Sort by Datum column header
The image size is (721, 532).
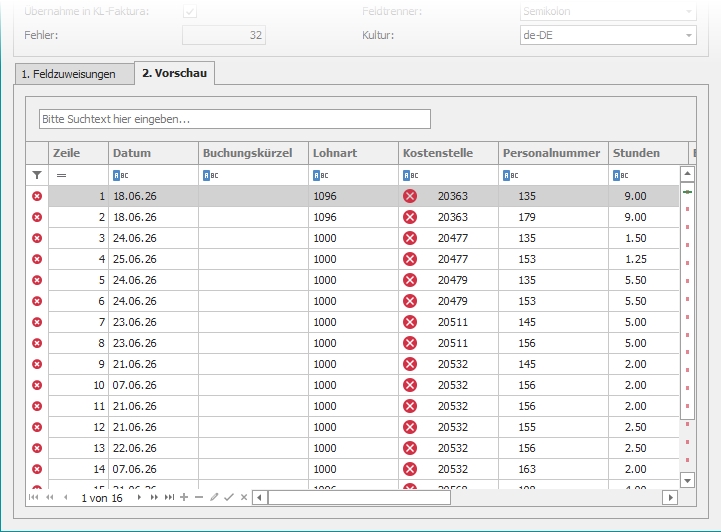[x=153, y=153]
